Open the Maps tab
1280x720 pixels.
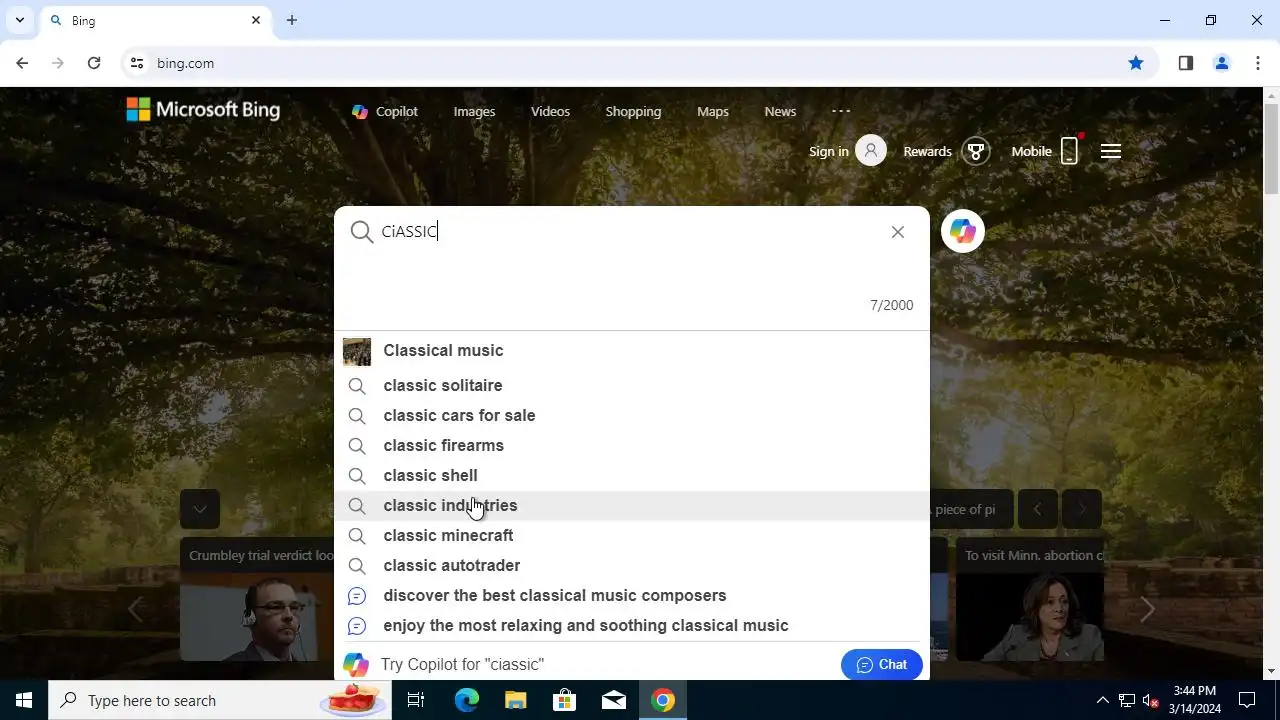tap(713, 111)
